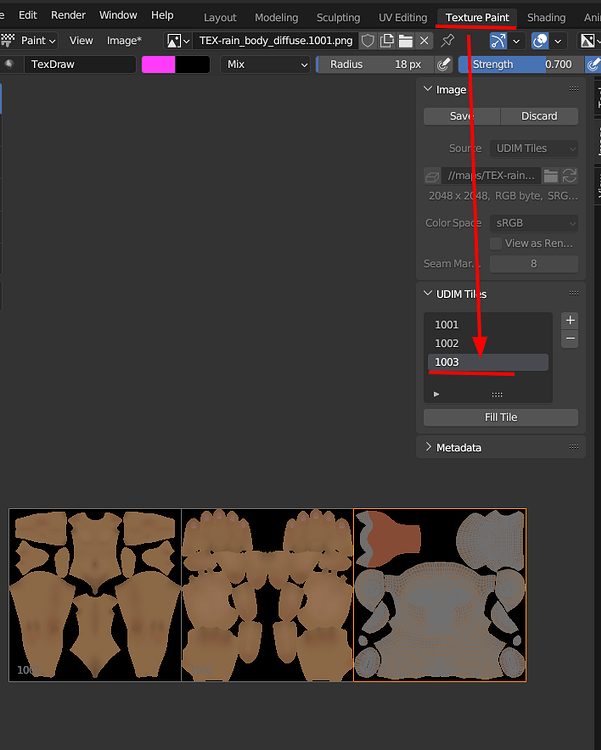
Task: Toggle the overlays icon button
Action: (x=540, y=41)
